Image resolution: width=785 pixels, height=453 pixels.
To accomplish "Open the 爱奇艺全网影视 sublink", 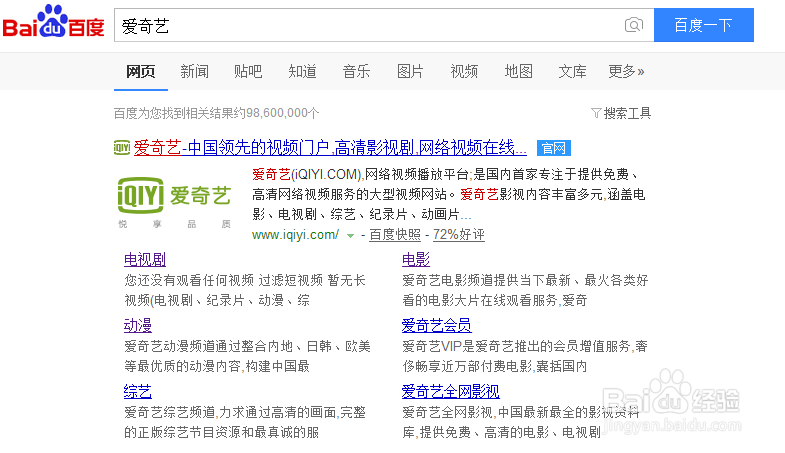I will click(x=451, y=391).
